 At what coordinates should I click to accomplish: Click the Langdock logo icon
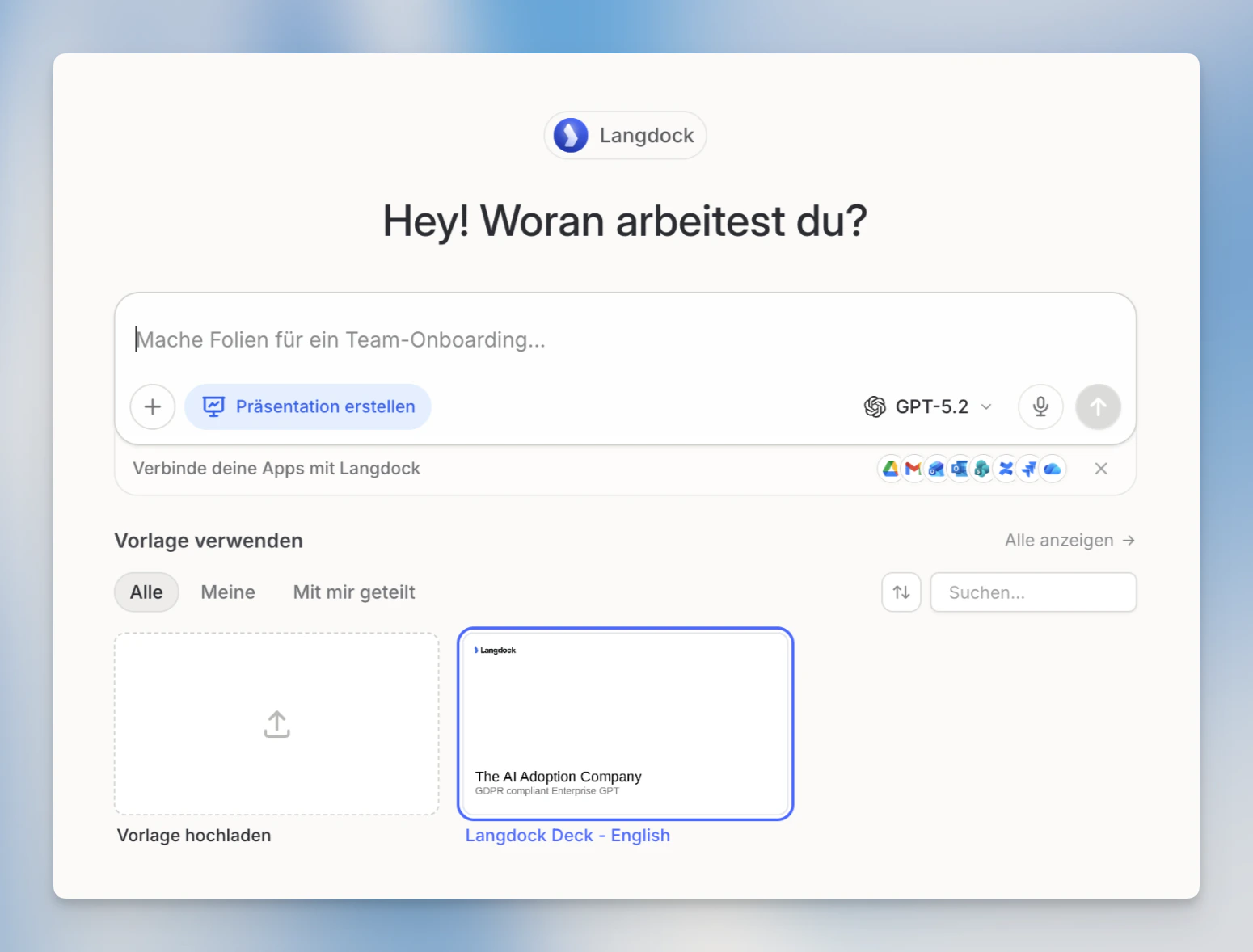(570, 135)
